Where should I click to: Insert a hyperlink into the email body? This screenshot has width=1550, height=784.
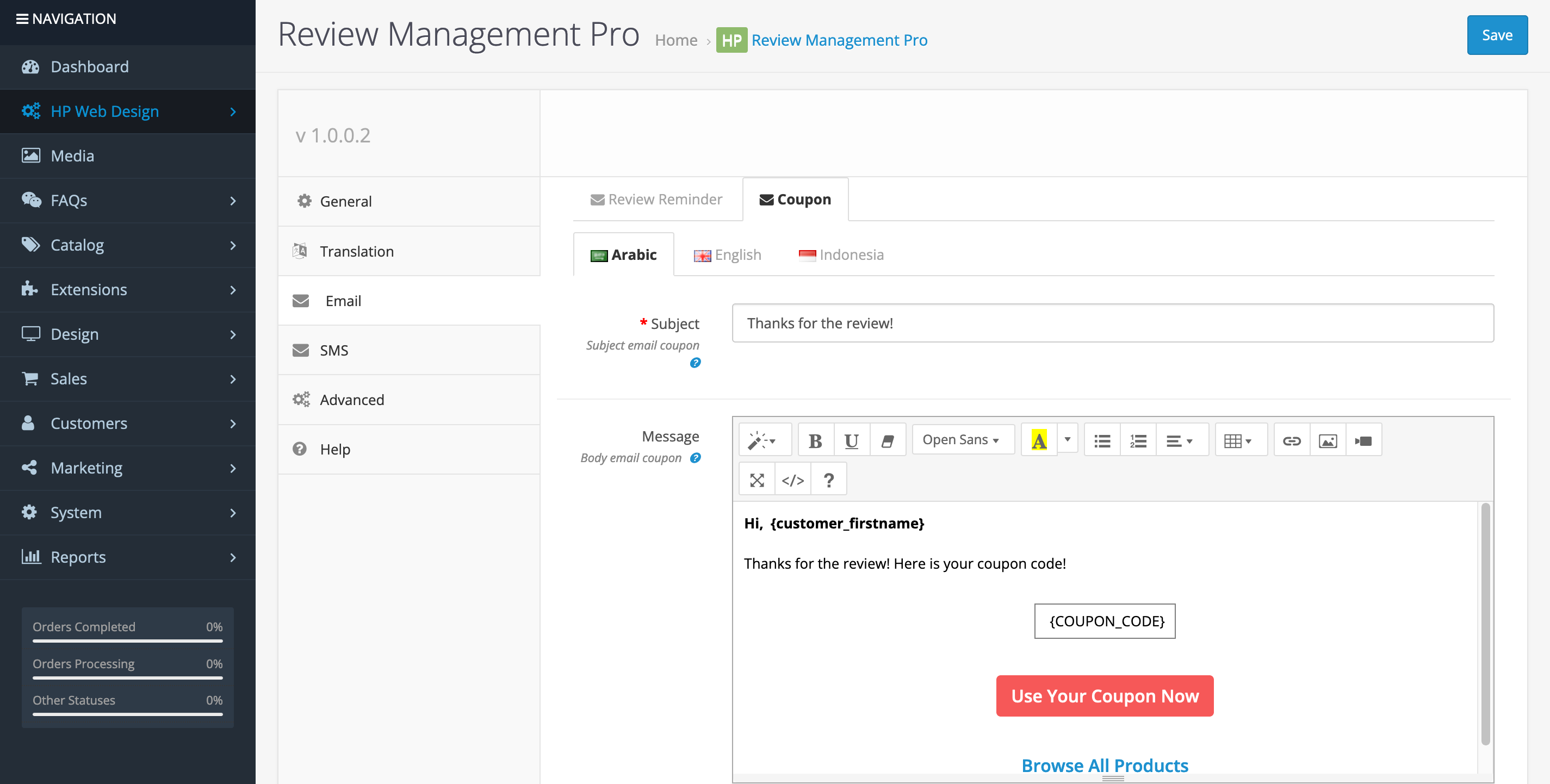[x=1291, y=440]
